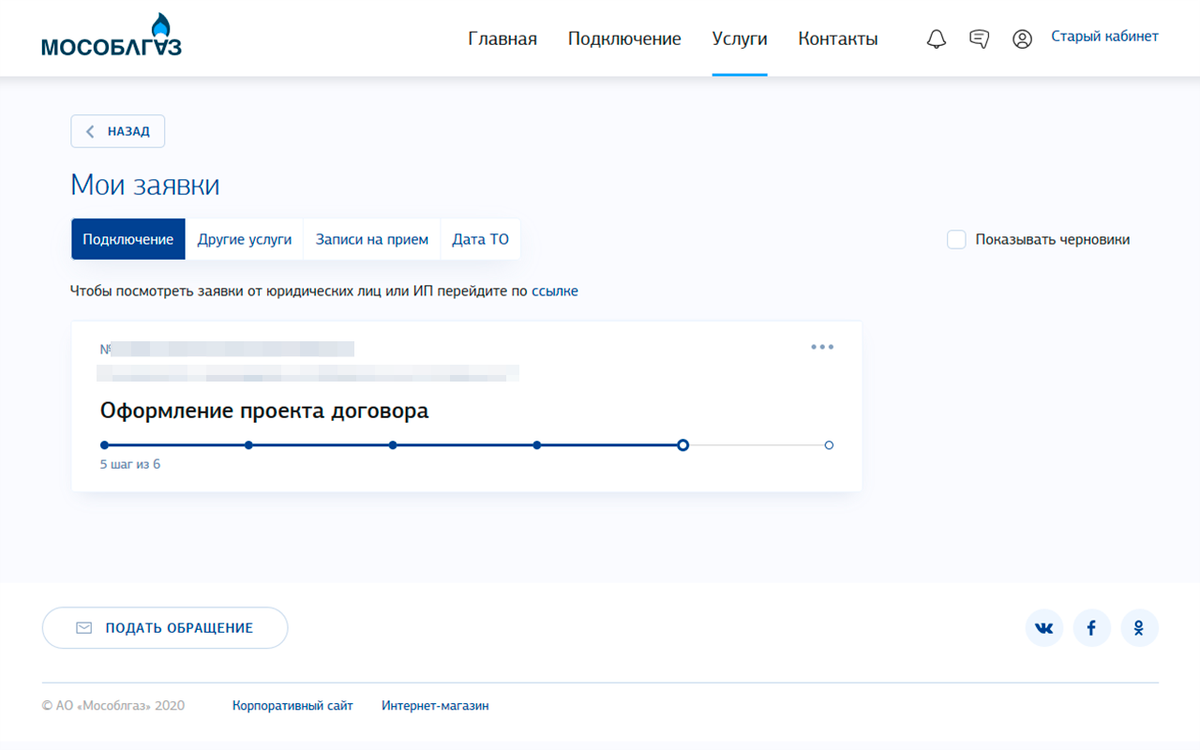Open the Odnoklassniki social icon
This screenshot has width=1200, height=750.
tap(1139, 628)
